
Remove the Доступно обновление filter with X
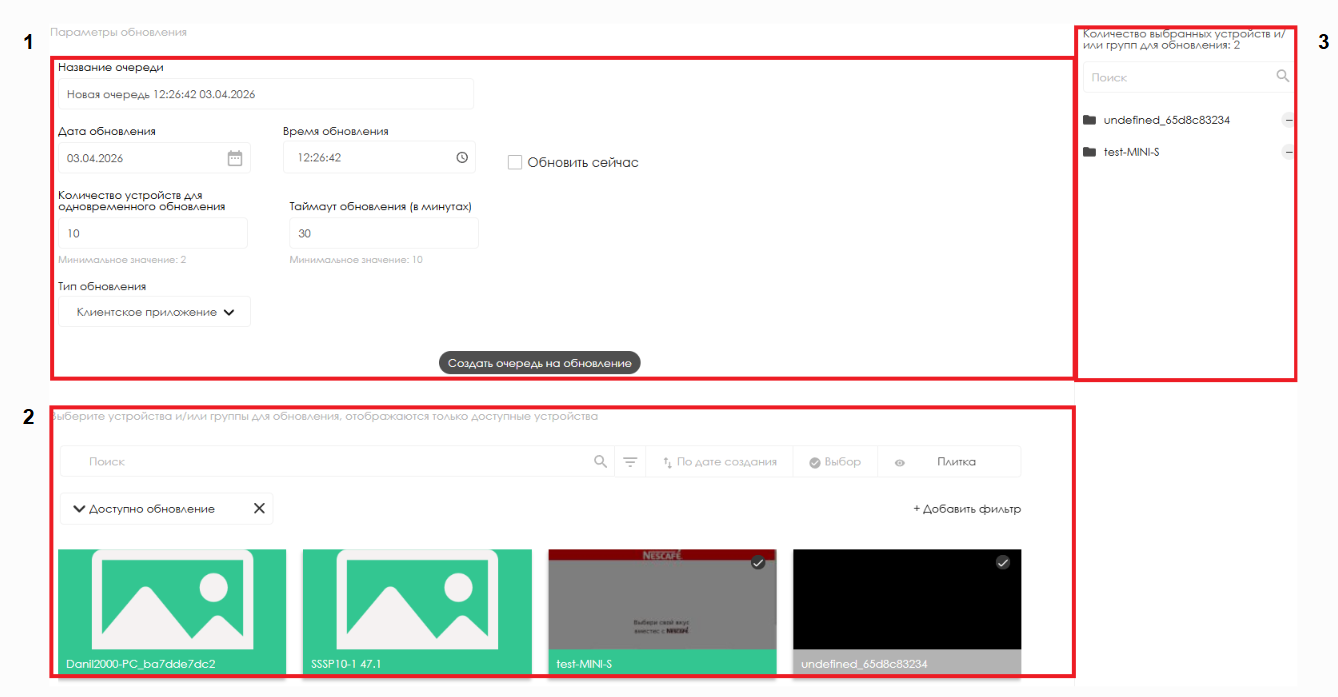[259, 508]
